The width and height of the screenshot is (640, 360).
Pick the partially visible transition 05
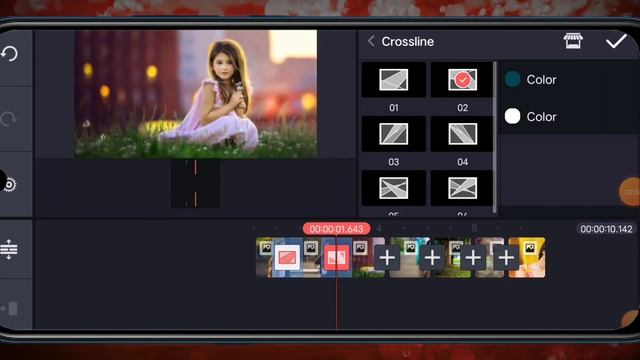pos(393,188)
